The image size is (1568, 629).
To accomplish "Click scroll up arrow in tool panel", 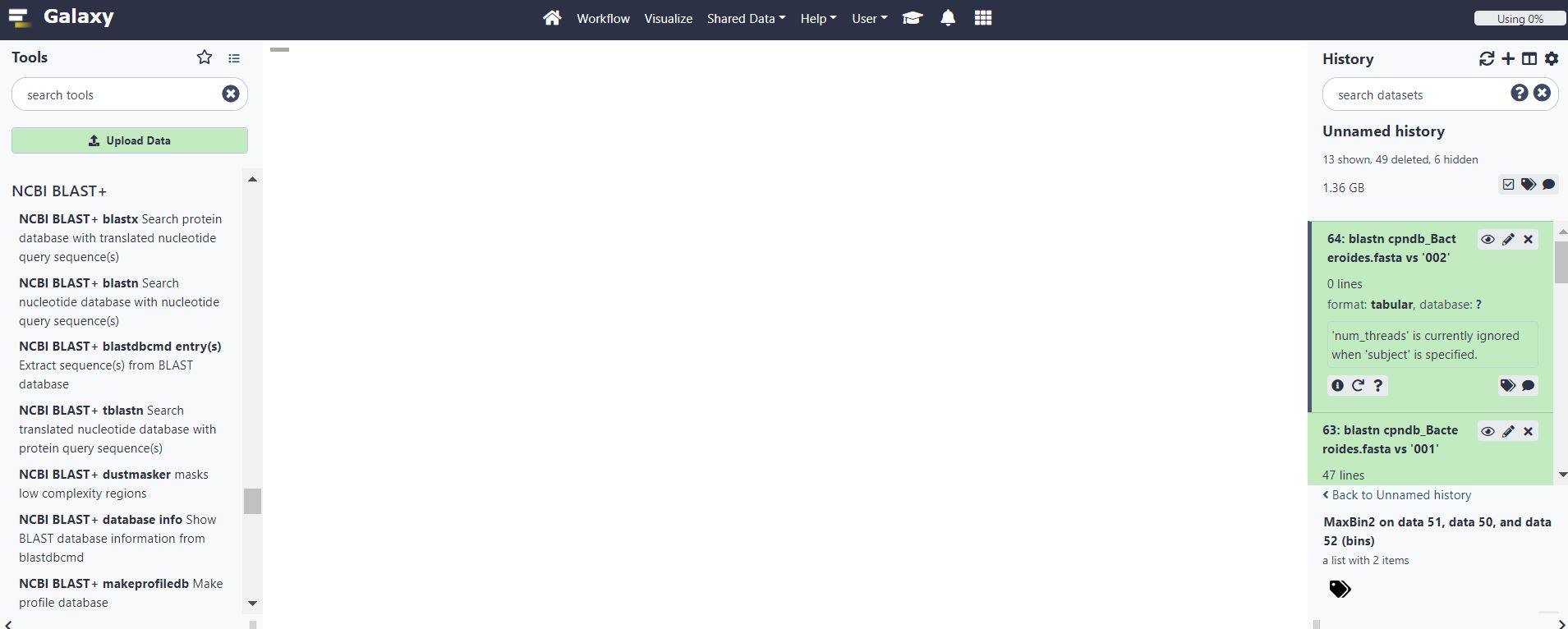I will coord(252,179).
